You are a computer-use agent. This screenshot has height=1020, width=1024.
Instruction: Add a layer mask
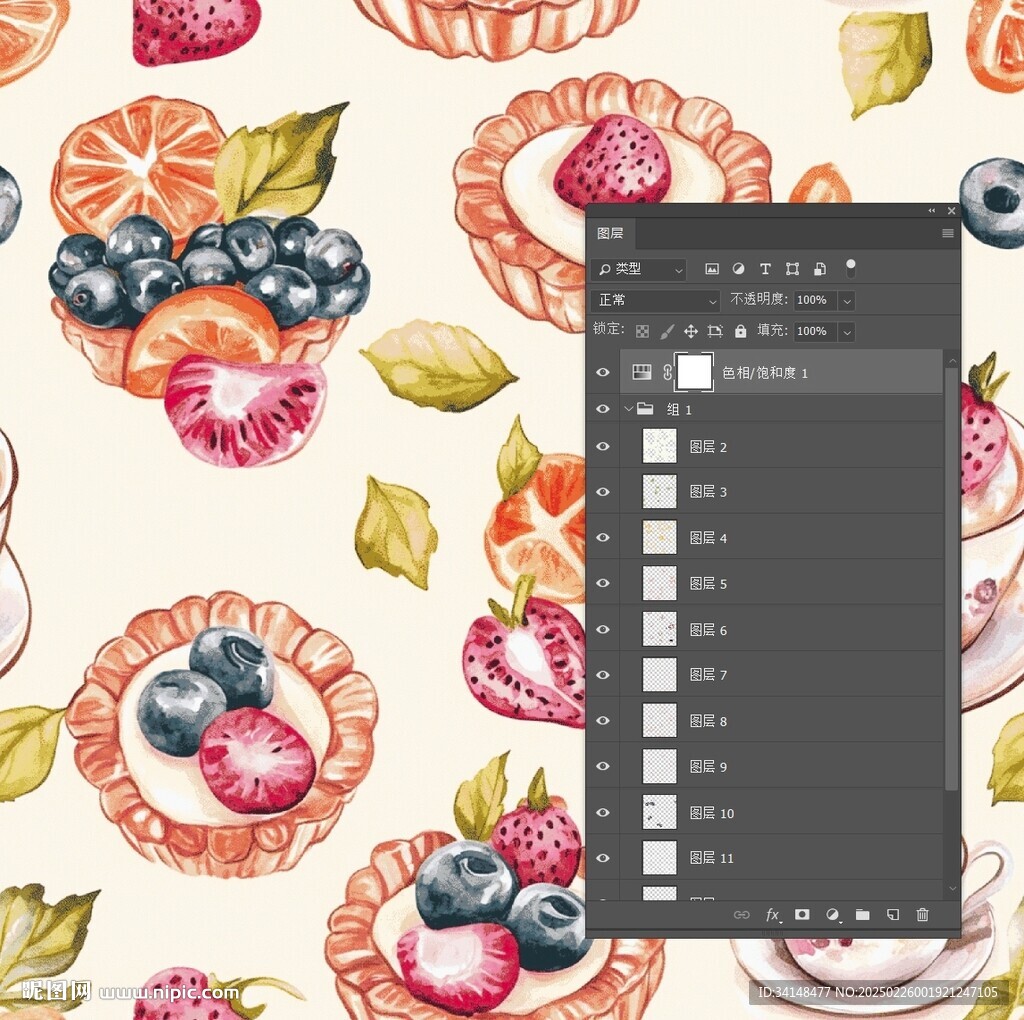[x=802, y=914]
